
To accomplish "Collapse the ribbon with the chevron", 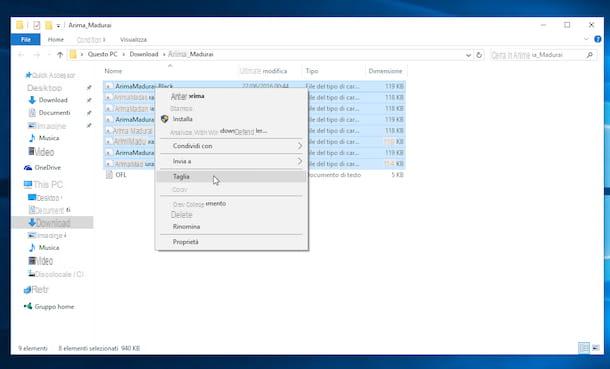I will point(586,39).
